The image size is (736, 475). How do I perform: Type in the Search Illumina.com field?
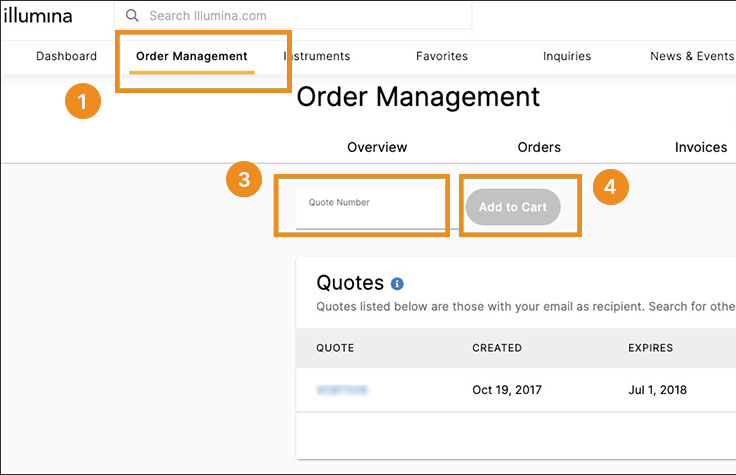tap(300, 16)
